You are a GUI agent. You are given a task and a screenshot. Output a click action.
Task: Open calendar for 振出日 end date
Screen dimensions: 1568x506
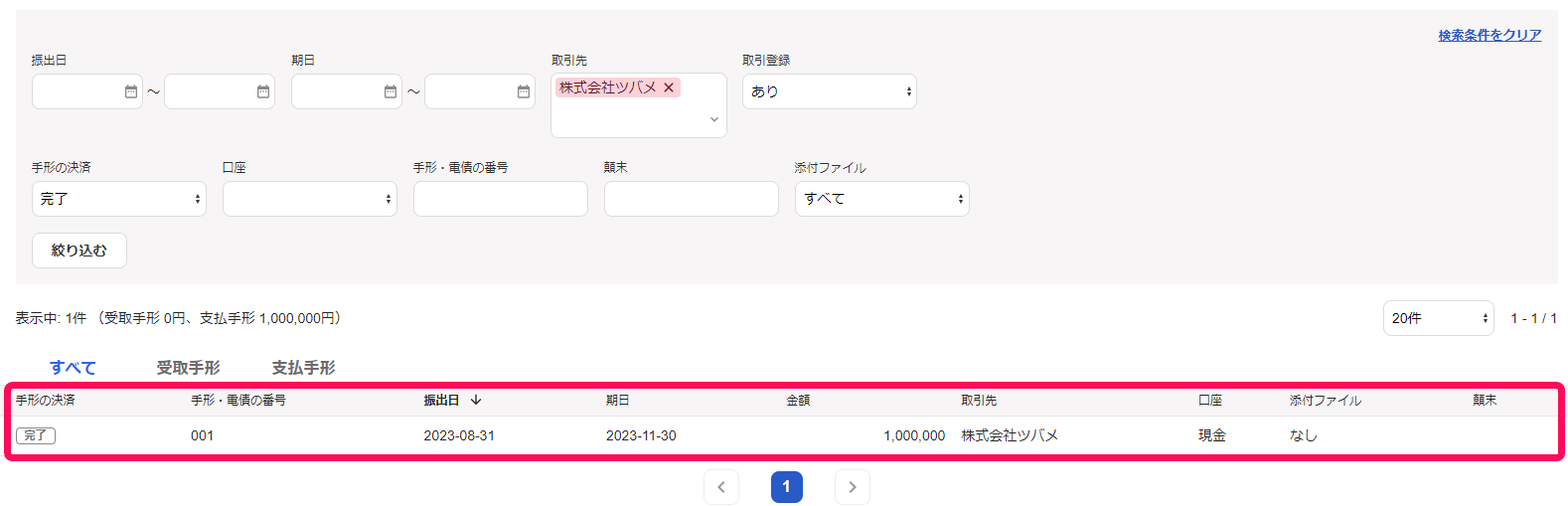pos(263,91)
